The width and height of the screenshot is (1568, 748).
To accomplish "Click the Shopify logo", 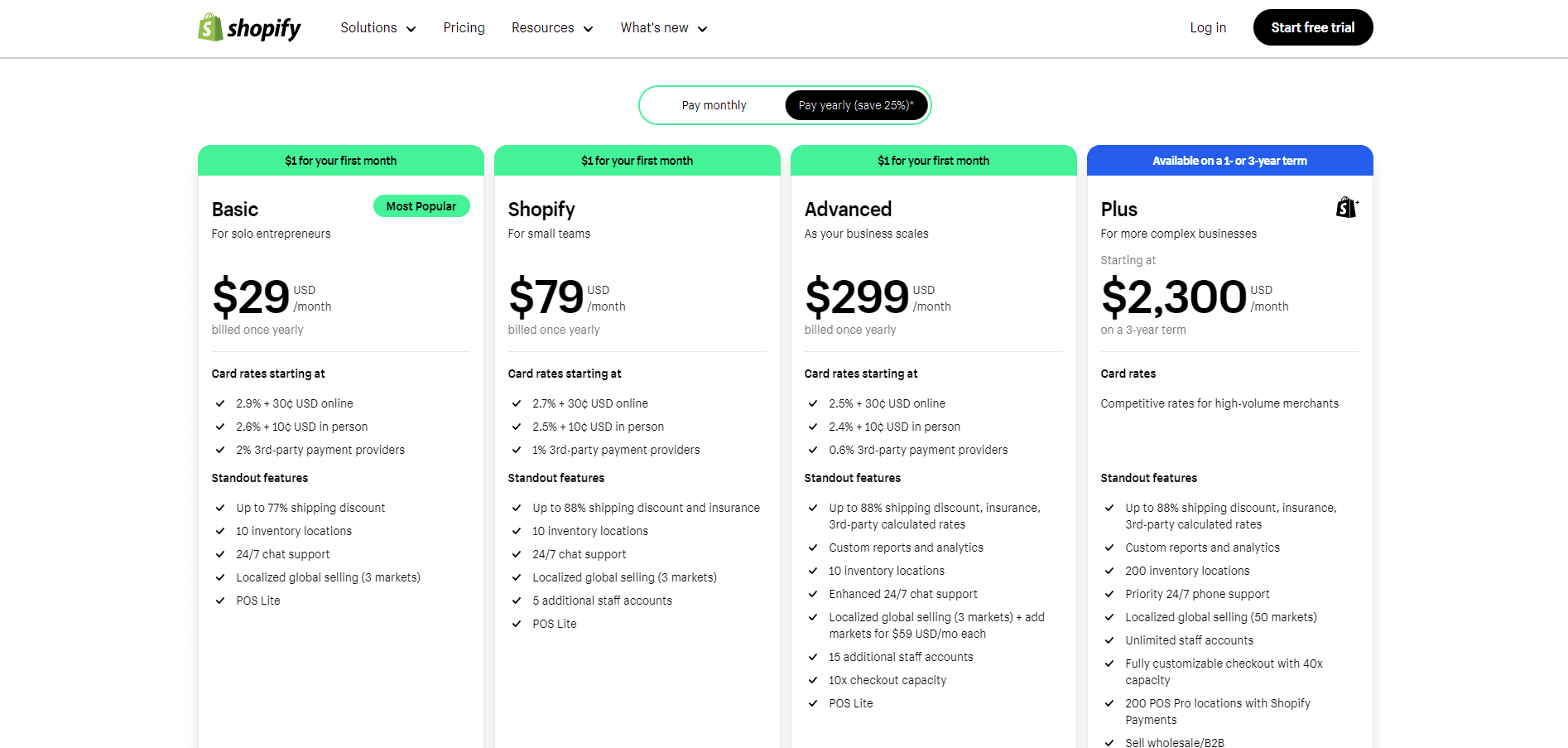I will 249,27.
